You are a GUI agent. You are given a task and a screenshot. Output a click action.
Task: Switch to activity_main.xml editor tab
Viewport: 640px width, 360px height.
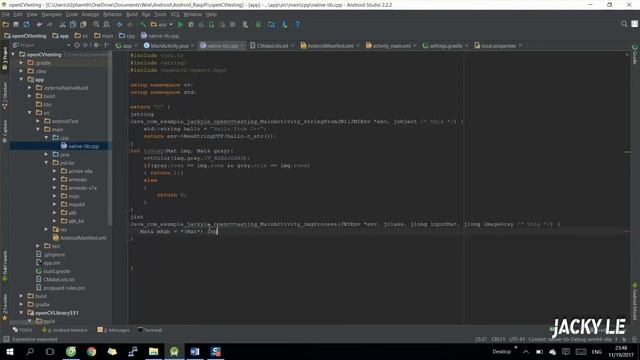pyautogui.click(x=391, y=46)
